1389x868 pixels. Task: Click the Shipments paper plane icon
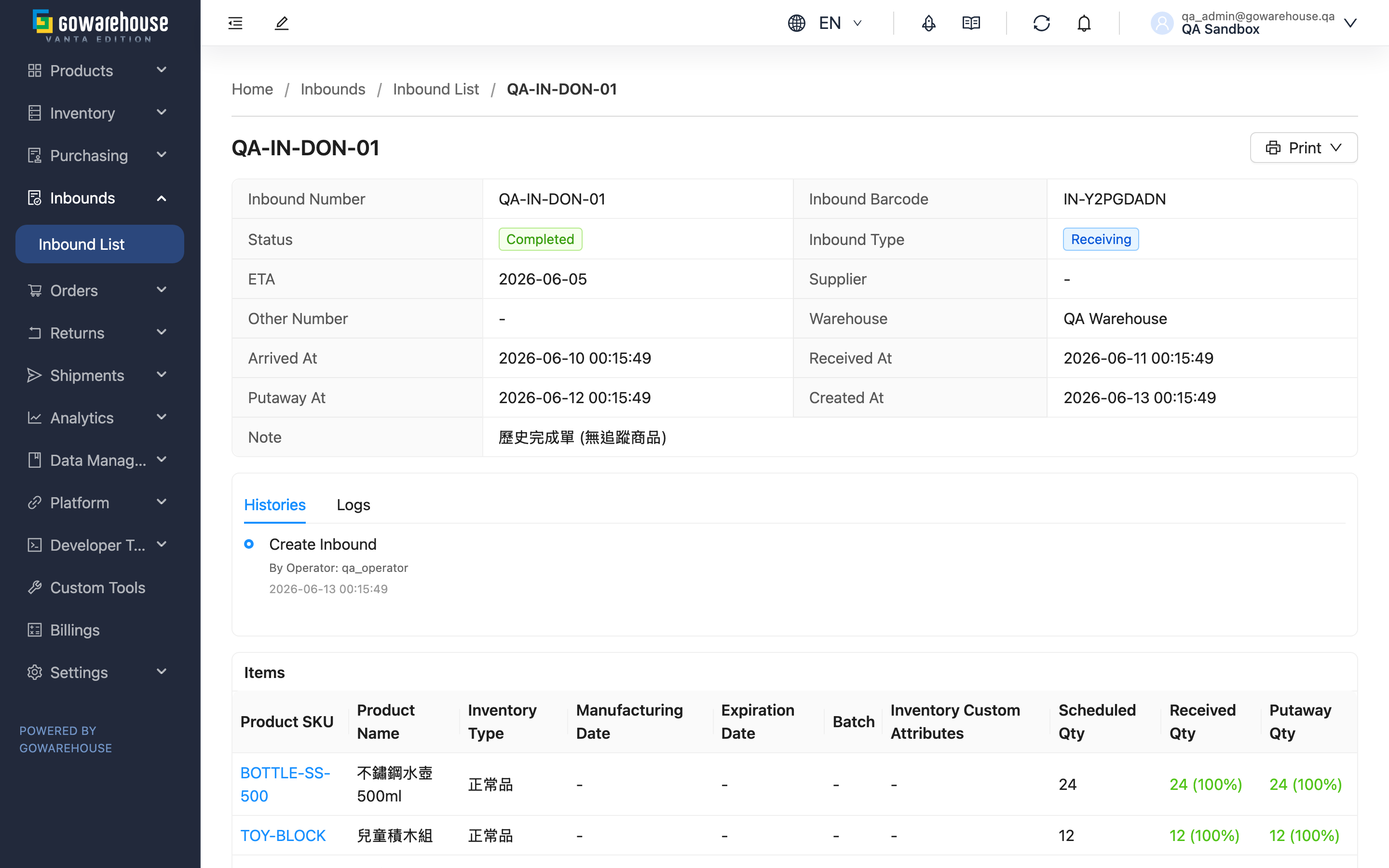pos(34,375)
